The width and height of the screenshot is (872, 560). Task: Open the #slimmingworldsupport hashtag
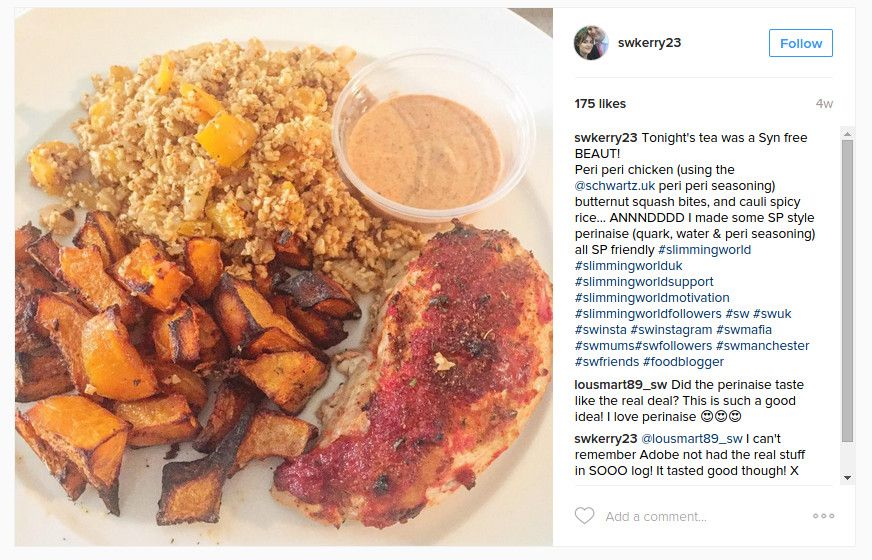[x=644, y=282]
